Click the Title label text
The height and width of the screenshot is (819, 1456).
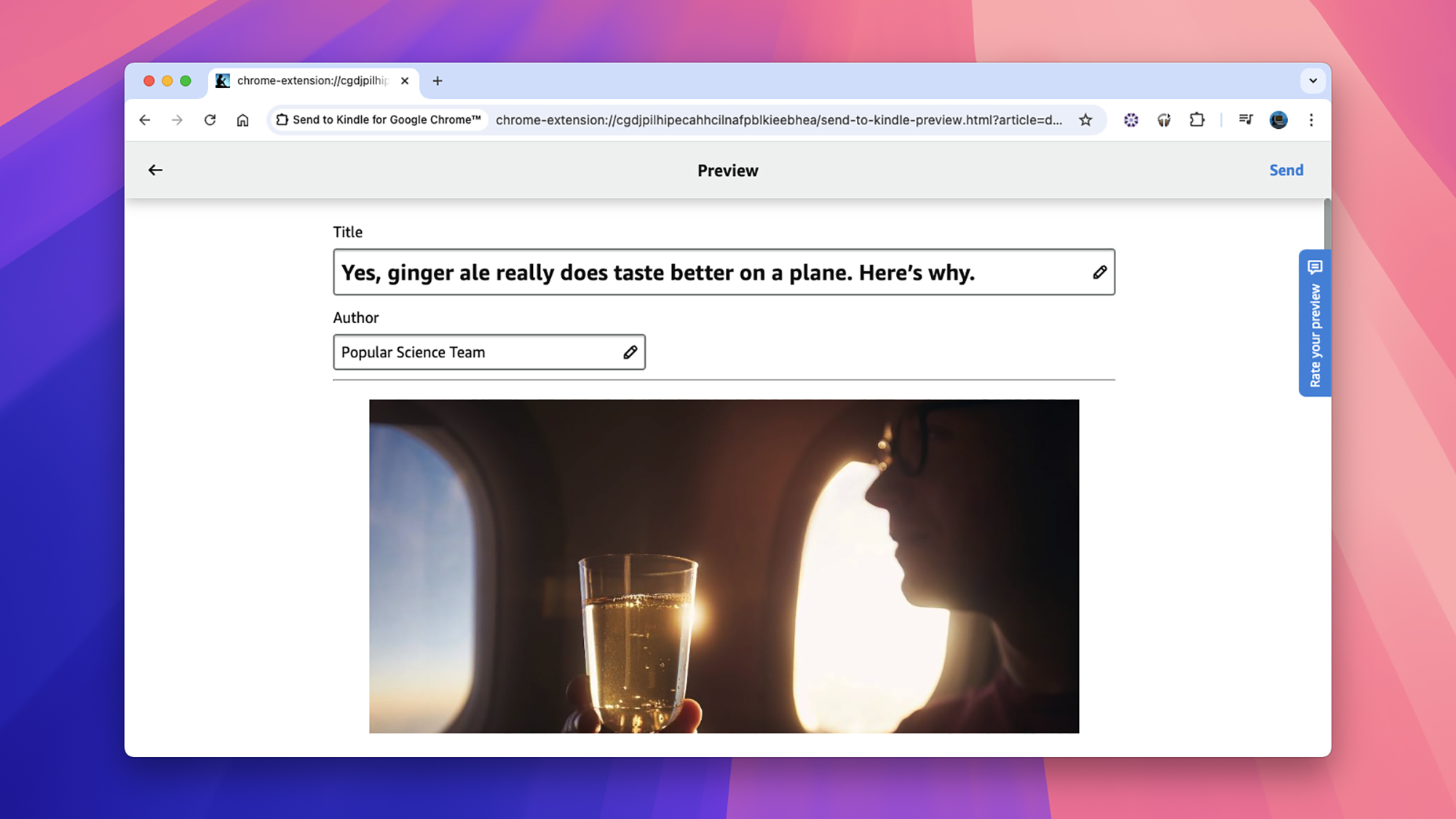[348, 232]
